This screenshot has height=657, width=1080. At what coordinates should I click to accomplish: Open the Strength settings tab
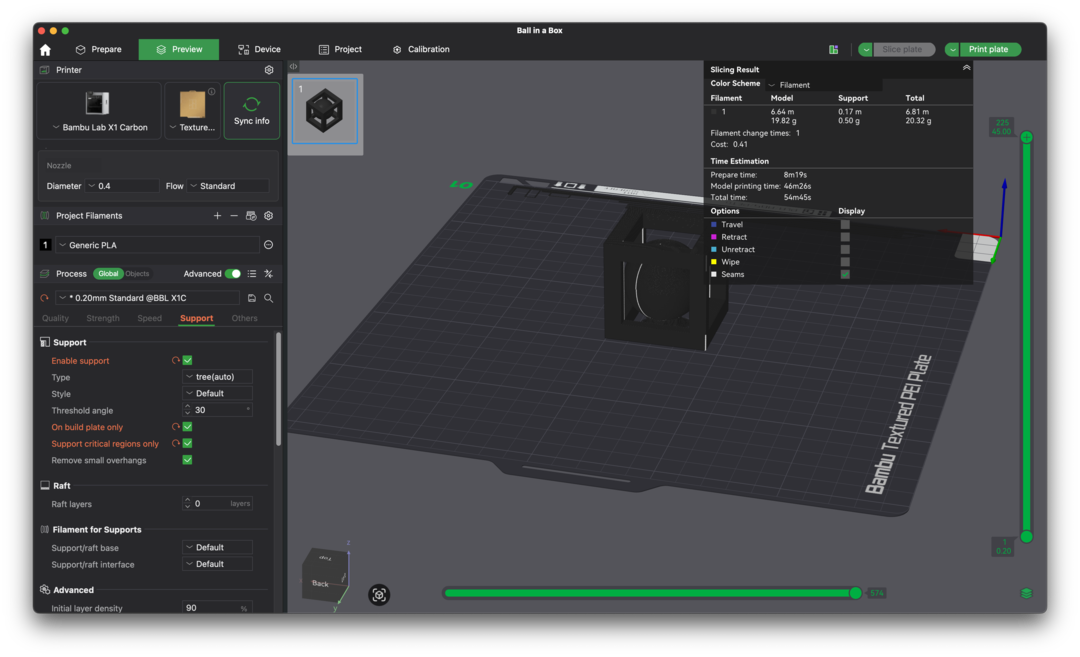(103, 318)
